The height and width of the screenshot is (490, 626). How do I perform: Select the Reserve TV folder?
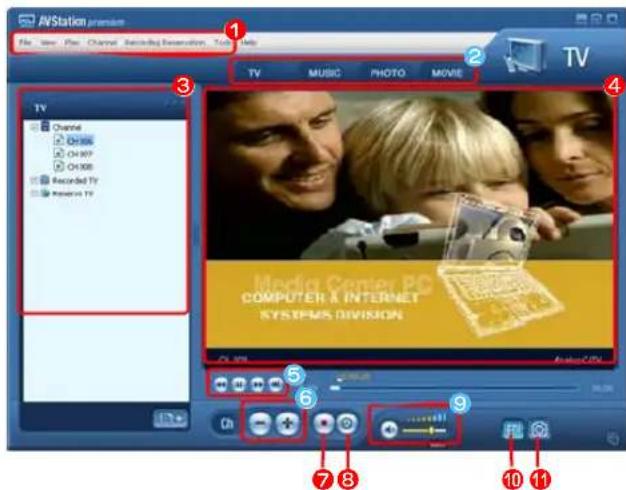coord(73,194)
